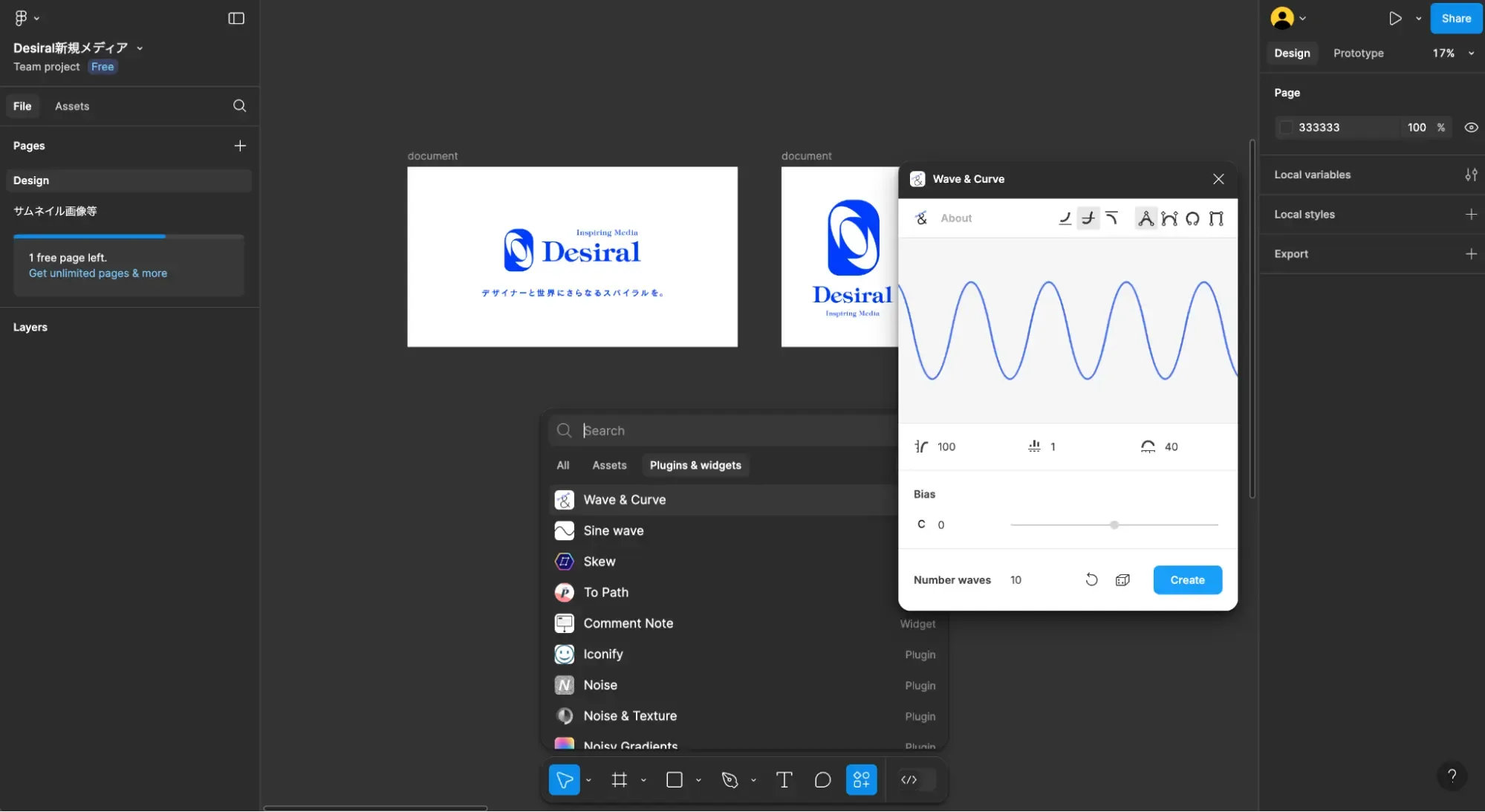Select the Text tool

click(x=784, y=779)
